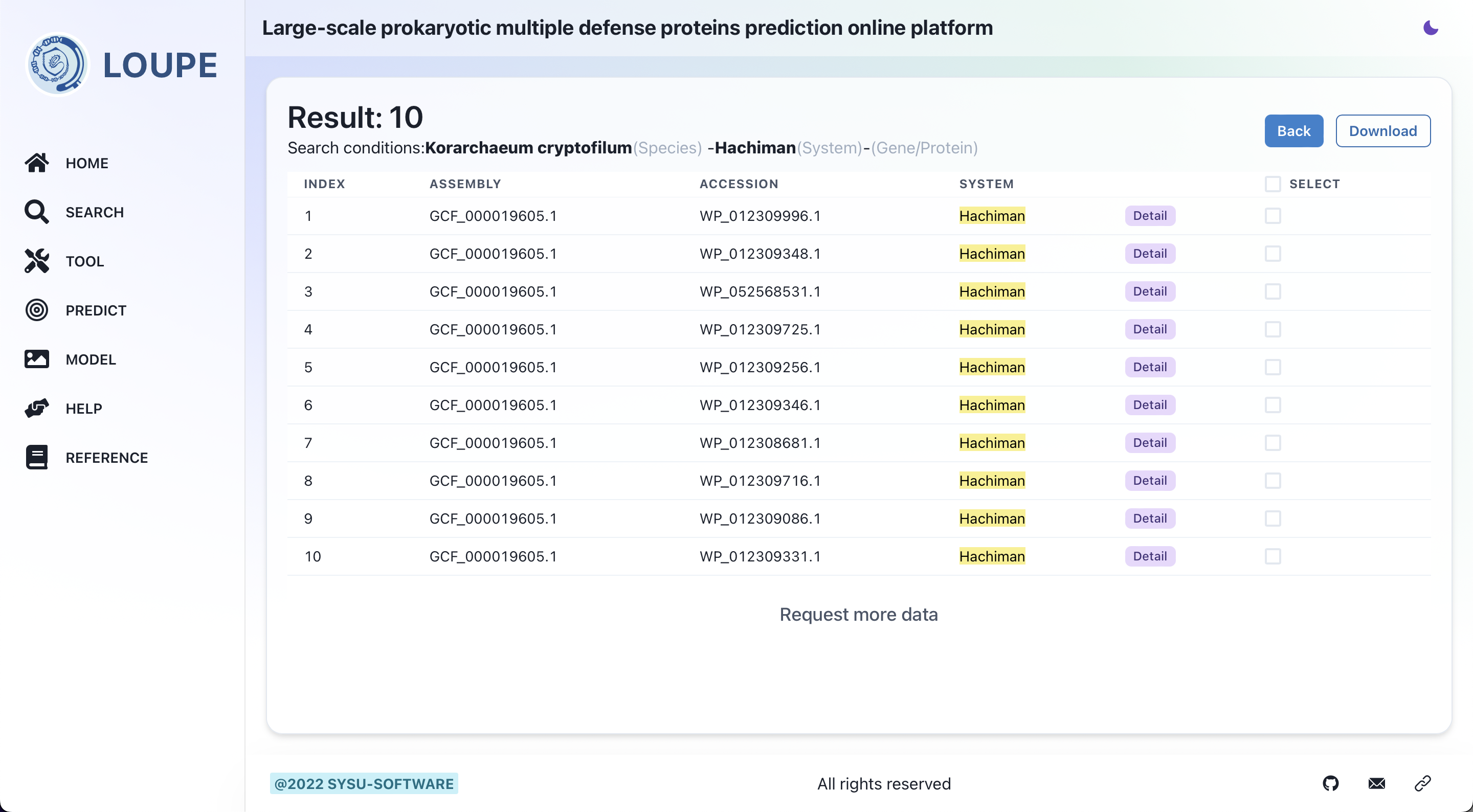Click Korarchaeum cryptofilum search condition
This screenshot has width=1473, height=812.
528,148
